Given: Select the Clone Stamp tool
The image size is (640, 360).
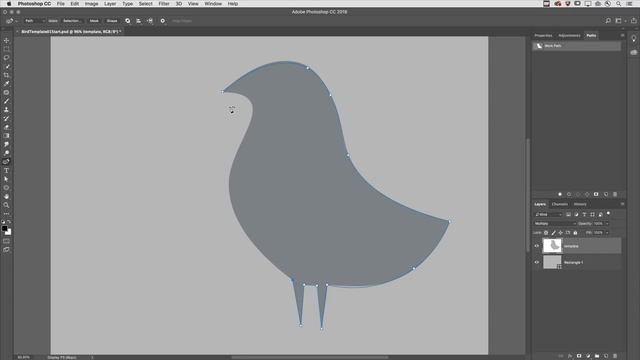Looking at the screenshot, I should tap(6, 110).
